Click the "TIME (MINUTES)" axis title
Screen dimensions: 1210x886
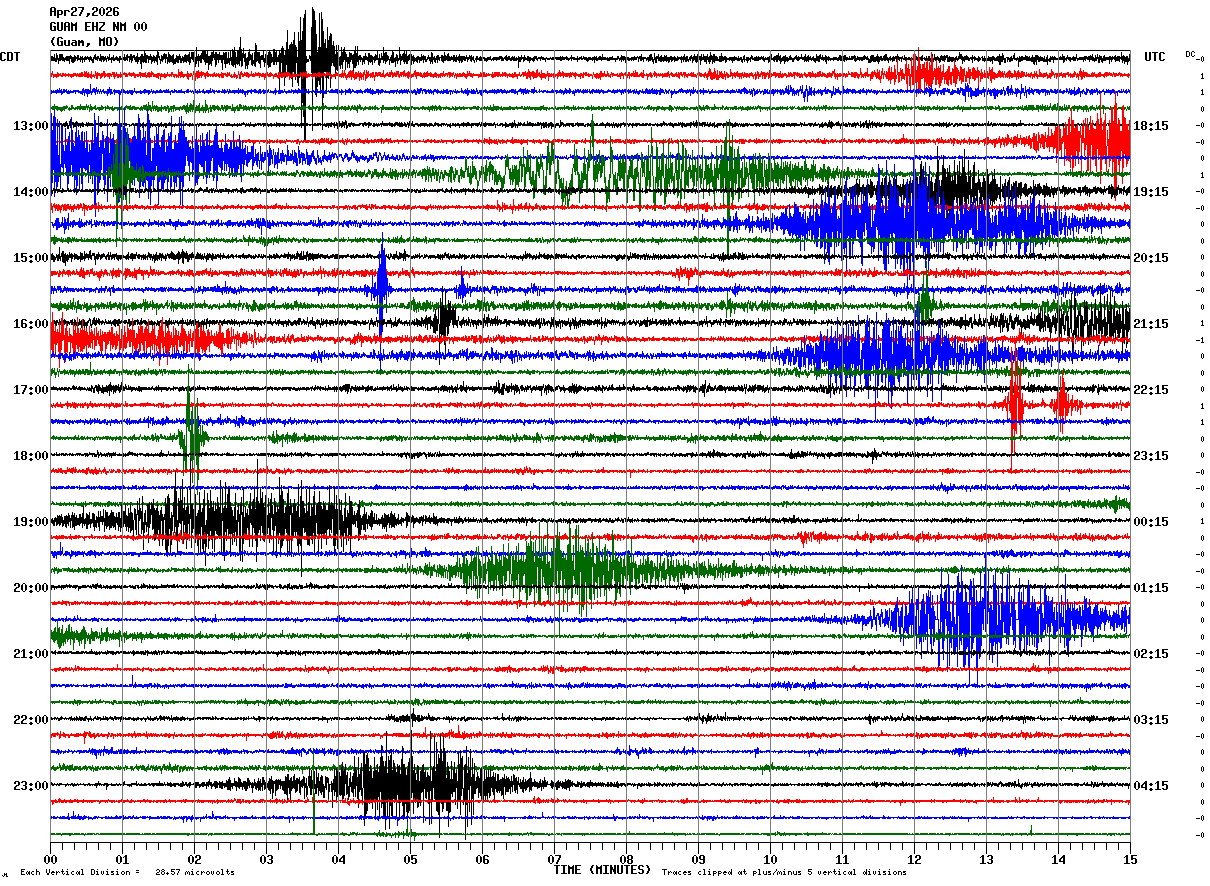[602, 870]
